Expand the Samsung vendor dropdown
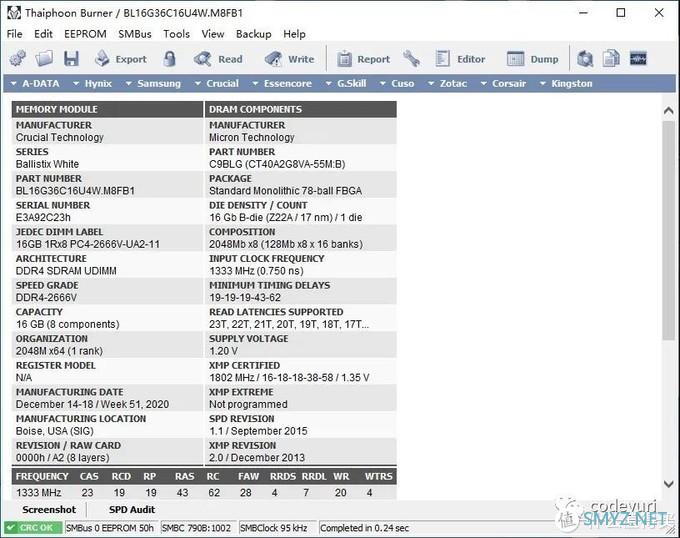Screen dimensions: 680x538 coord(153,84)
